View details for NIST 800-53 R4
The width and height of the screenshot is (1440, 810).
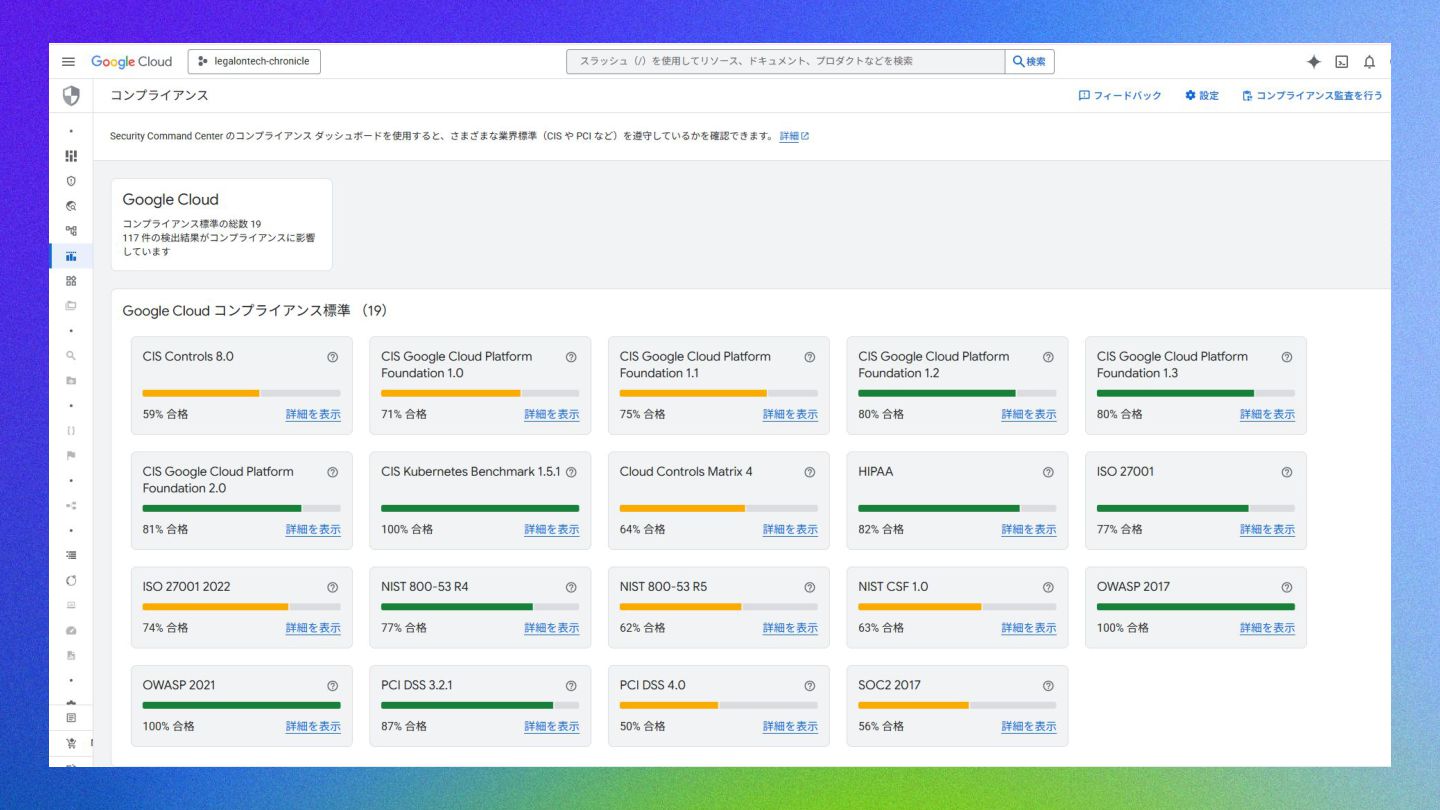coord(552,628)
